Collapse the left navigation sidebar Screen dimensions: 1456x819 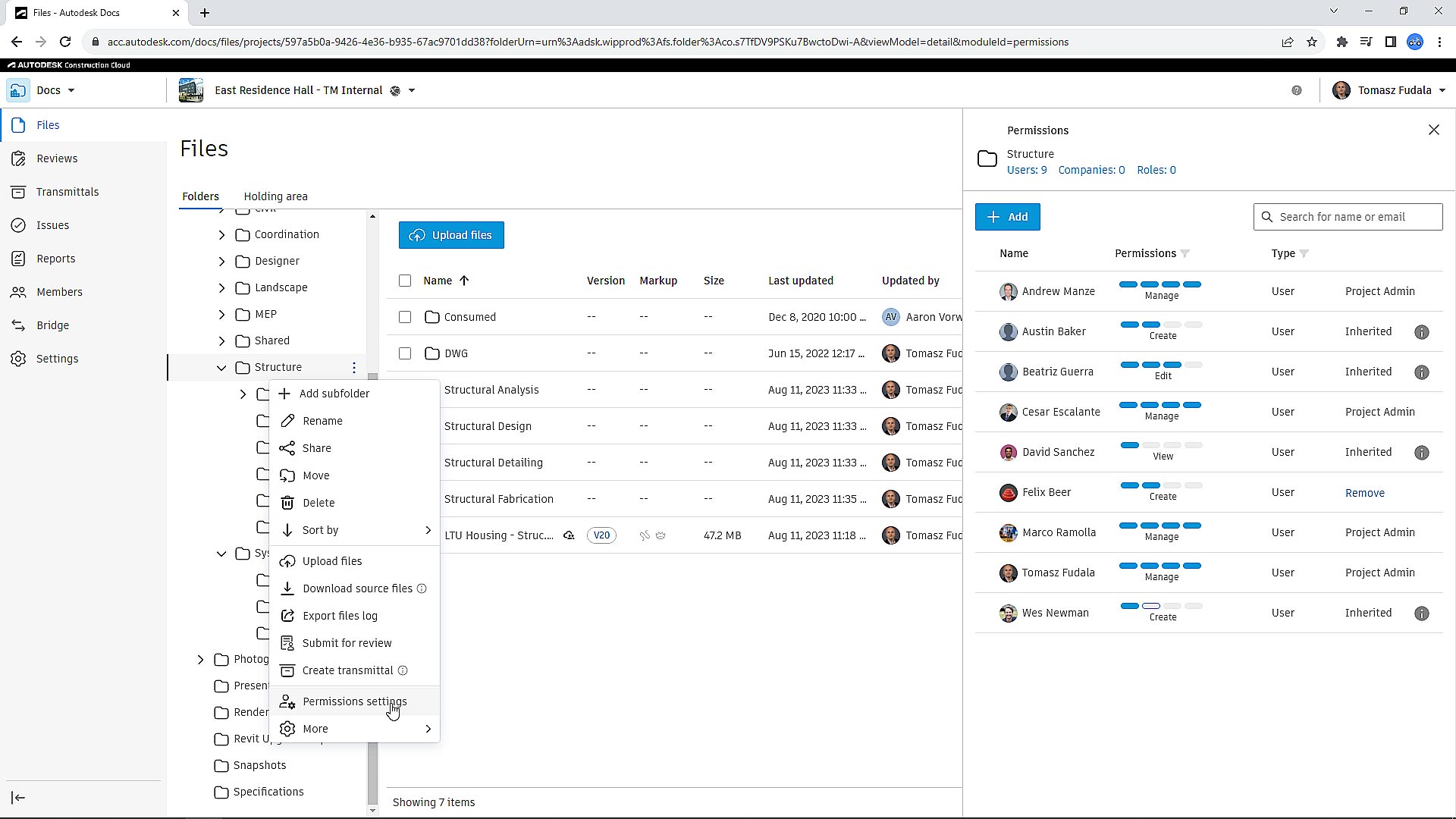pyautogui.click(x=19, y=798)
